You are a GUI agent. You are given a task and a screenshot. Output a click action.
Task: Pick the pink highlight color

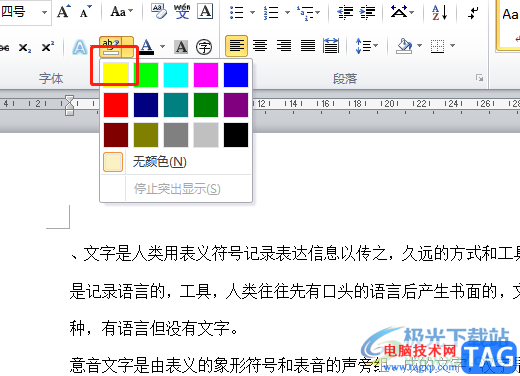point(206,75)
